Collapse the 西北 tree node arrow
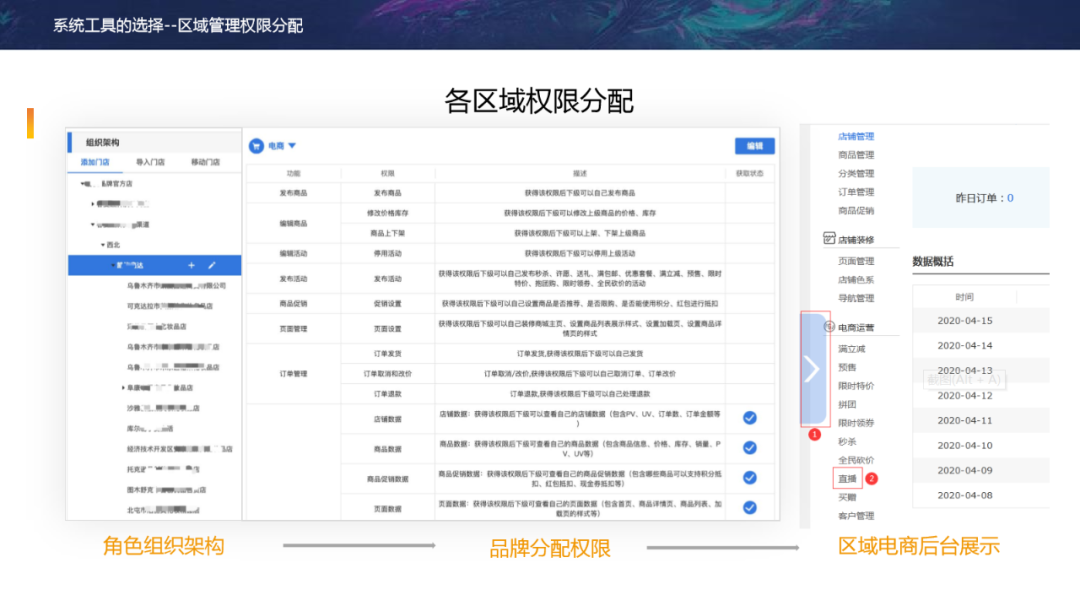This screenshot has width=1080, height=606. click(x=103, y=245)
